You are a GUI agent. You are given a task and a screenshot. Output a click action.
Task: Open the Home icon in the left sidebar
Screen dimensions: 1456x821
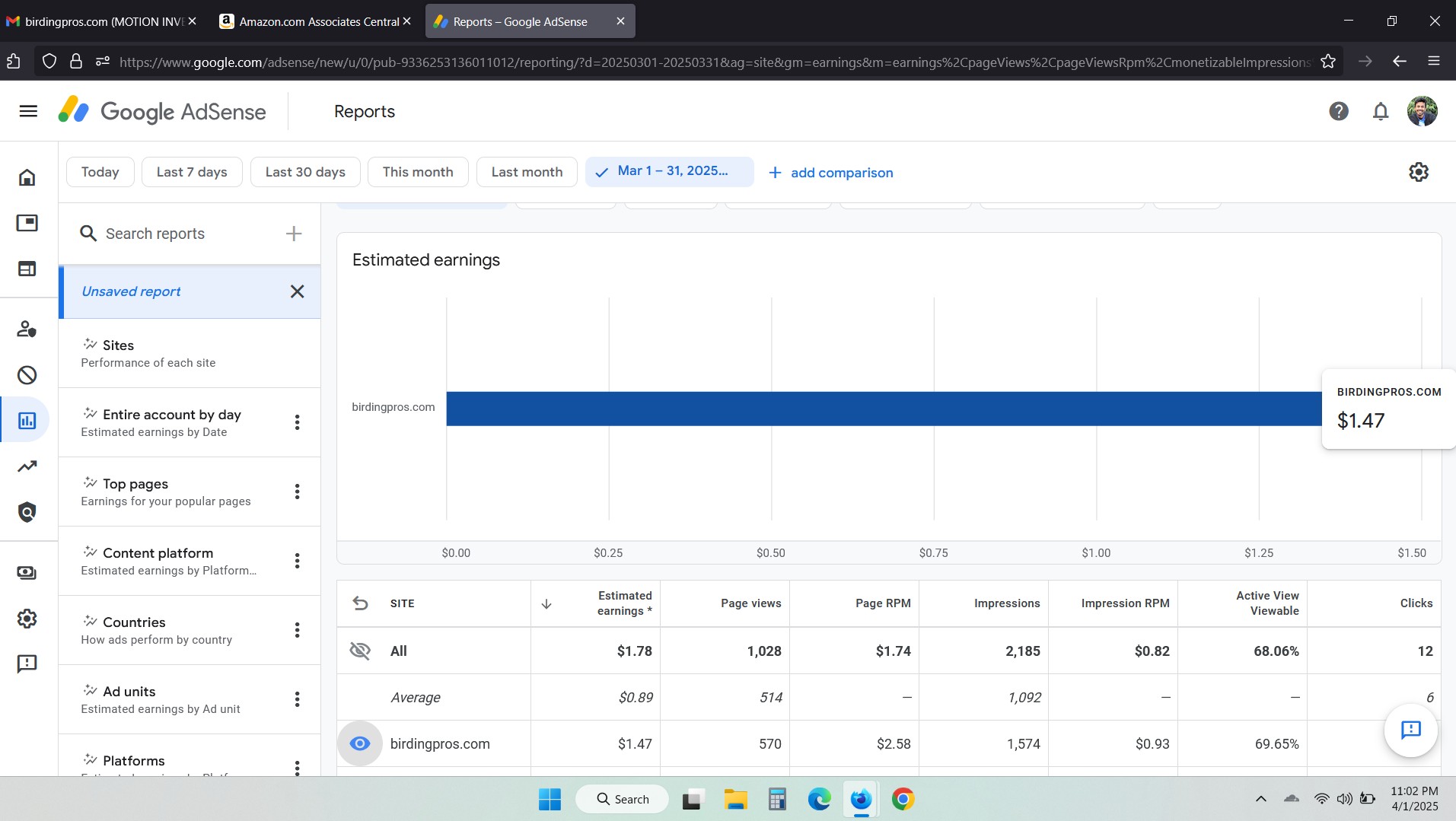27,177
